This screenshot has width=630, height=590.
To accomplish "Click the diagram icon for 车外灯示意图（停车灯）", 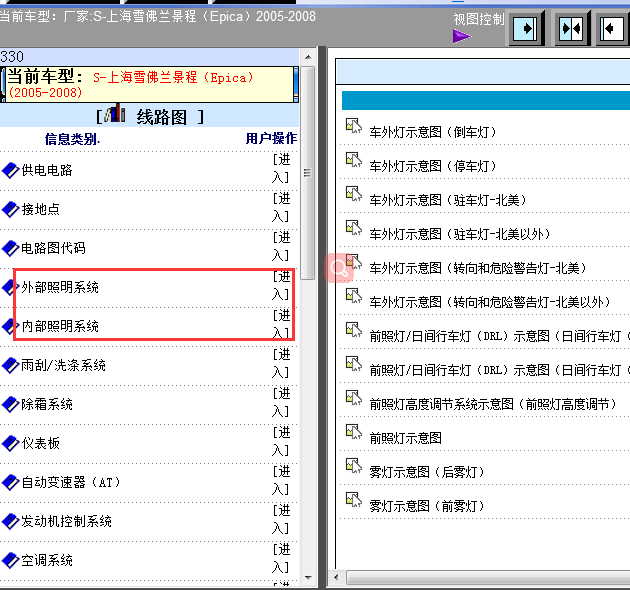I will 354,160.
